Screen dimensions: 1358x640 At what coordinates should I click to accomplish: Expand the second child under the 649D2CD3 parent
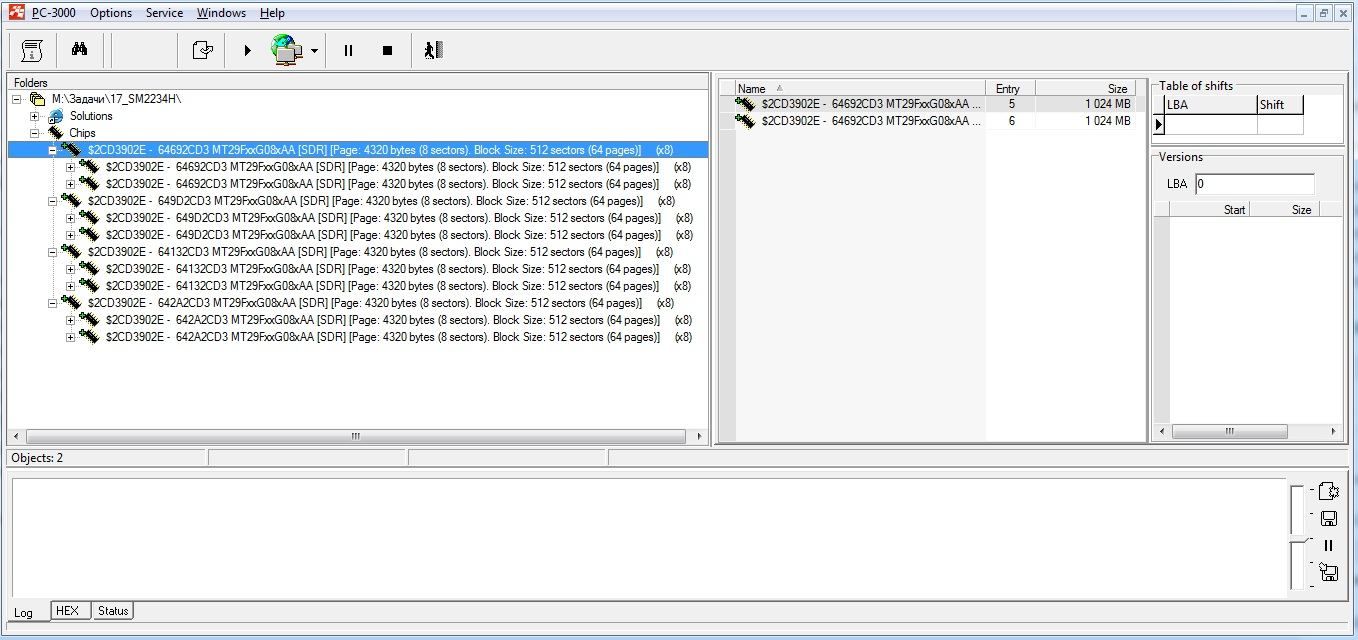(x=71, y=235)
